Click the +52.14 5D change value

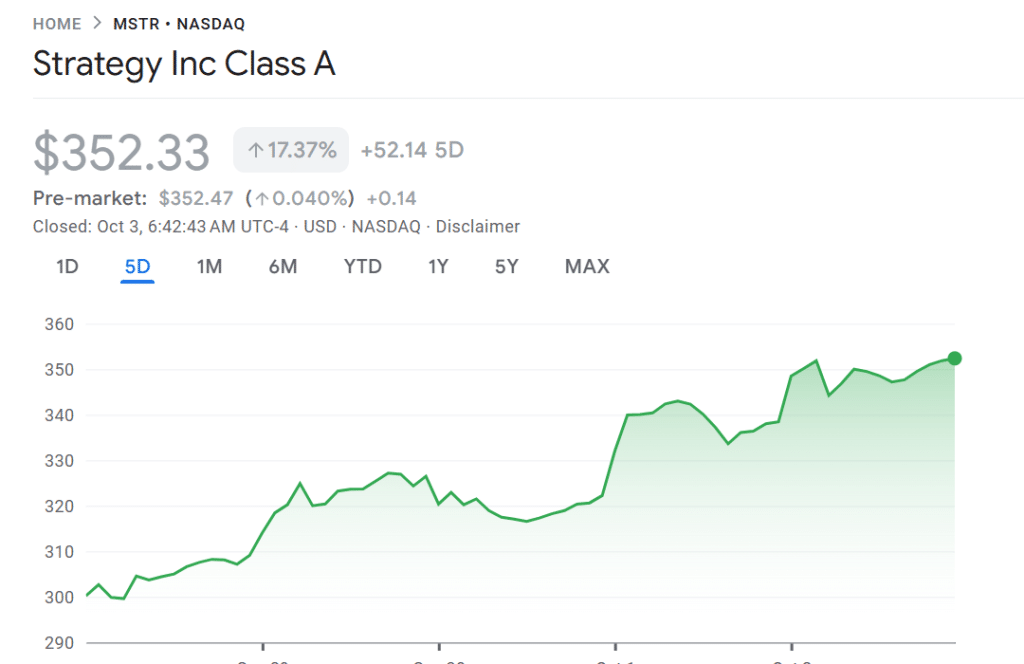tap(412, 151)
